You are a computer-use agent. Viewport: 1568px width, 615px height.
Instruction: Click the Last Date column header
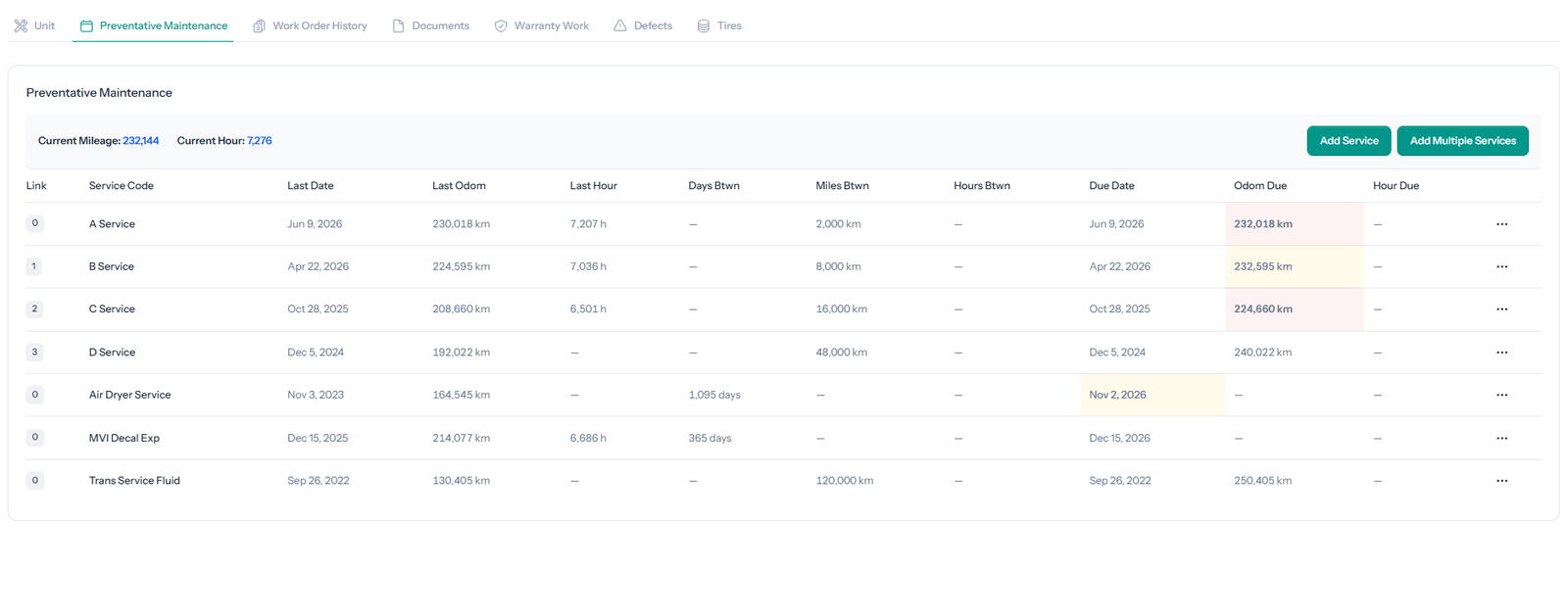tap(311, 186)
